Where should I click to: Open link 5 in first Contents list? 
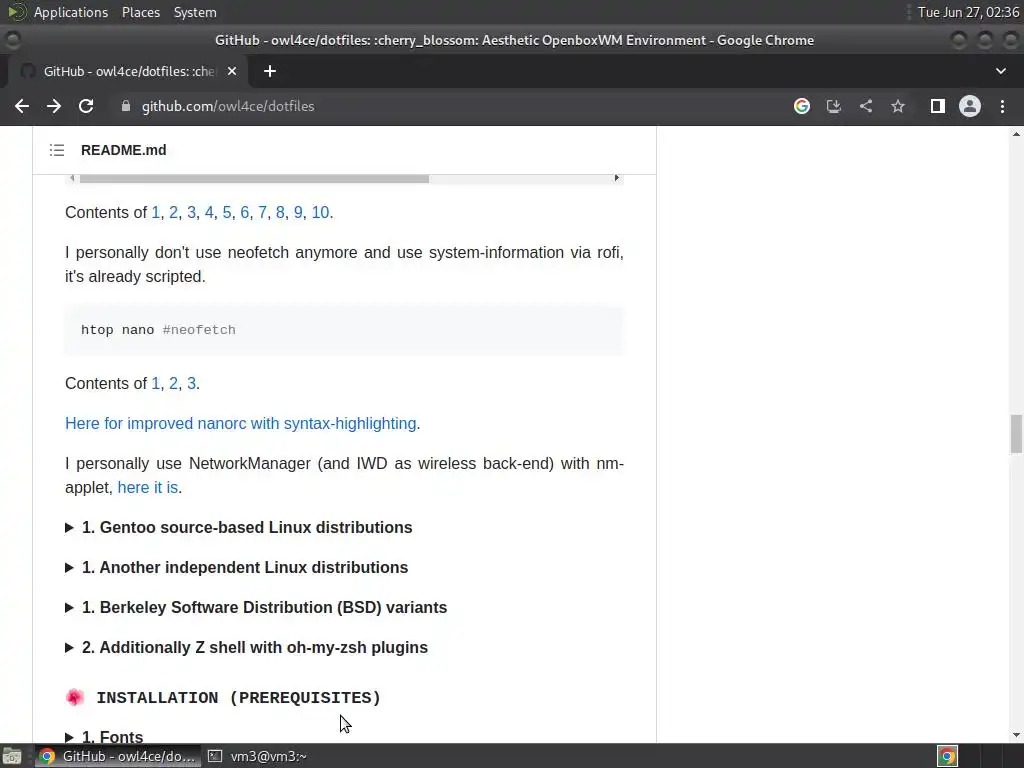coord(227,212)
